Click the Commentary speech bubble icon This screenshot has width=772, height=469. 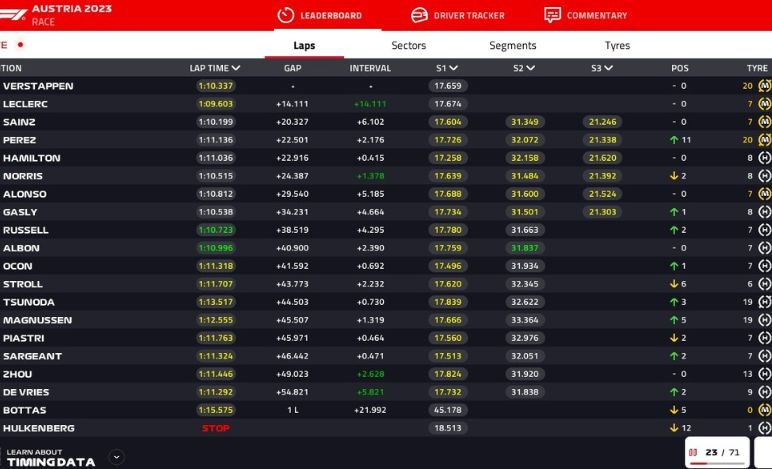coord(552,15)
